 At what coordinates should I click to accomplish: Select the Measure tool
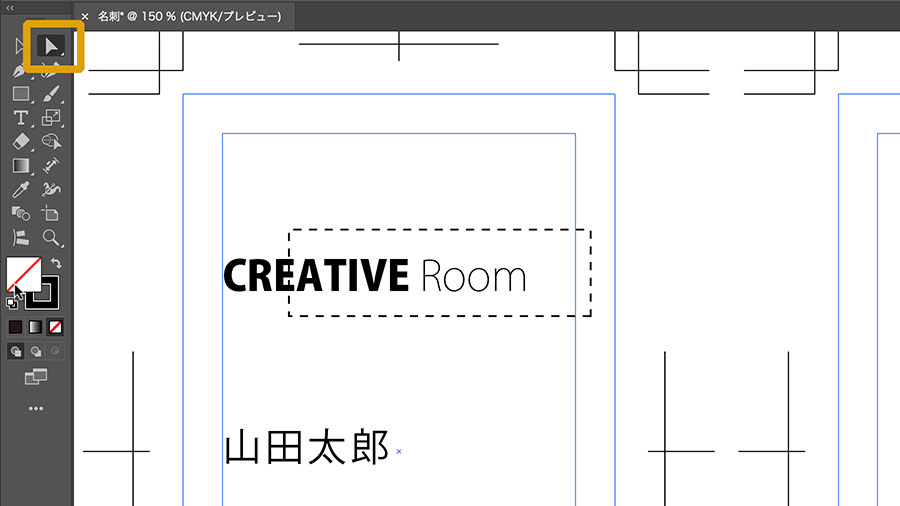(x=51, y=166)
